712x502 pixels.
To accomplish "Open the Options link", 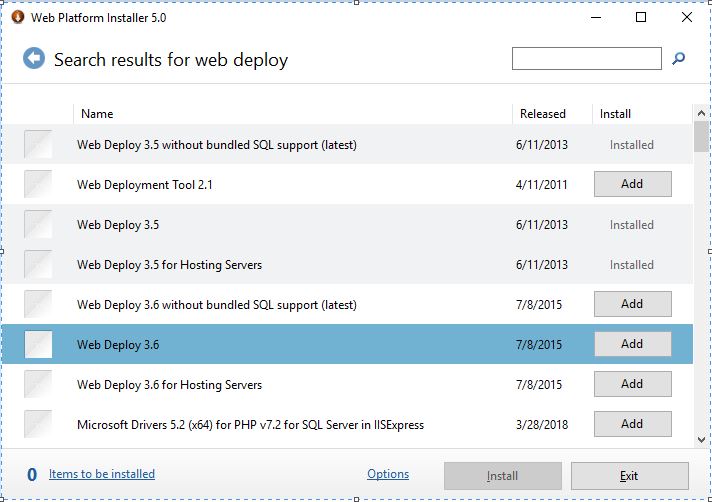I will tap(388, 474).
